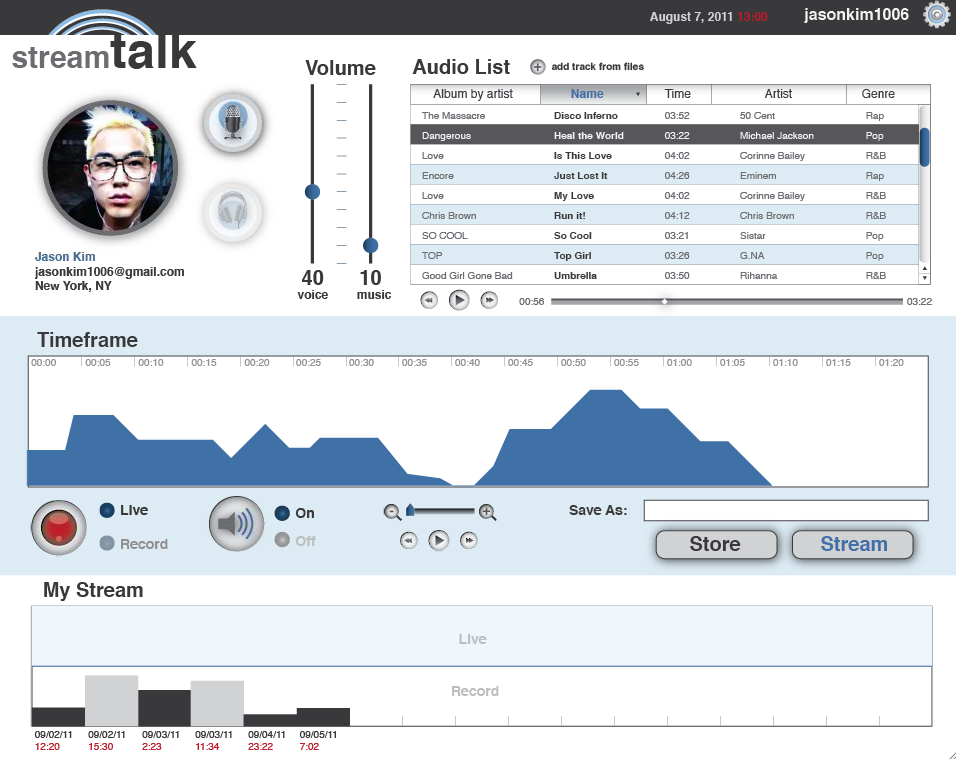This screenshot has width=956, height=759.
Task: Click add track from files link
Action: click(598, 66)
